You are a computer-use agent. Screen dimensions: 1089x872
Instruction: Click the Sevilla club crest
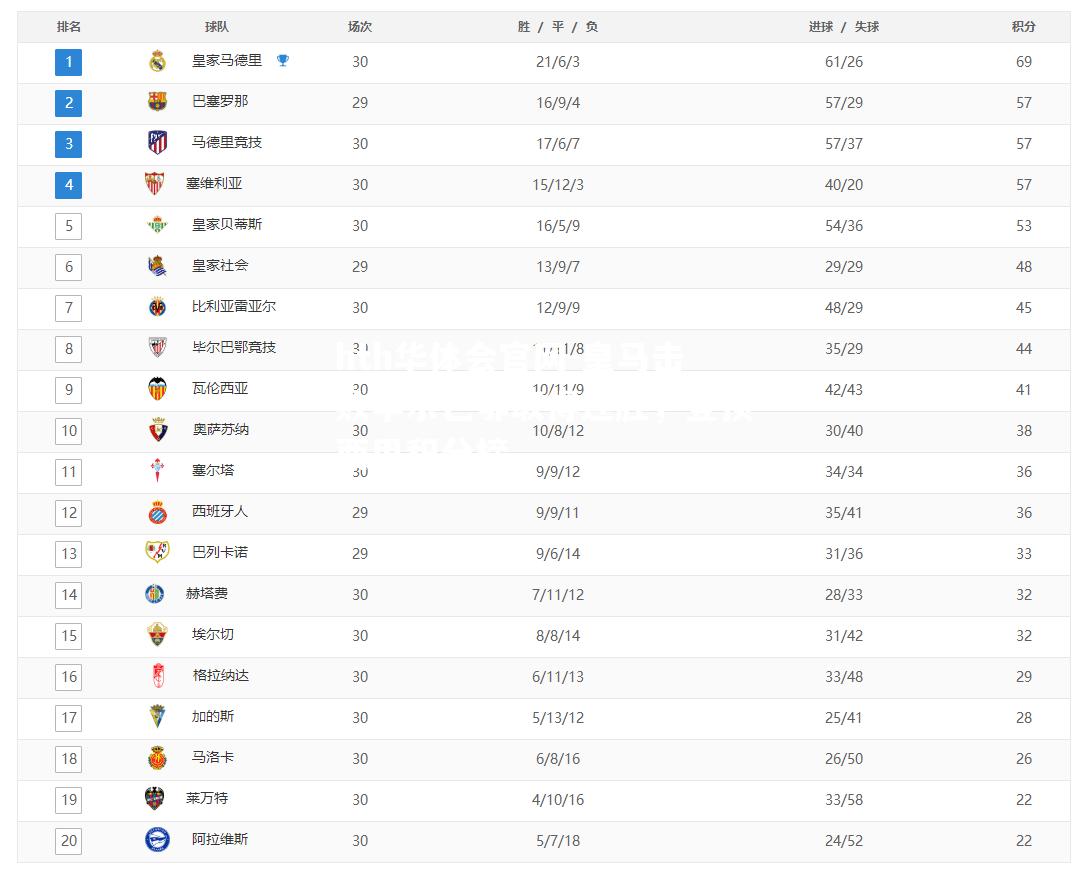coord(154,183)
